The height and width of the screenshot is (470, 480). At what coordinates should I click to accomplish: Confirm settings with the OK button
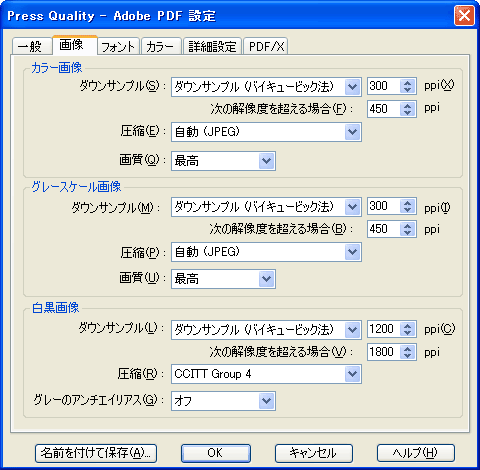[216, 453]
